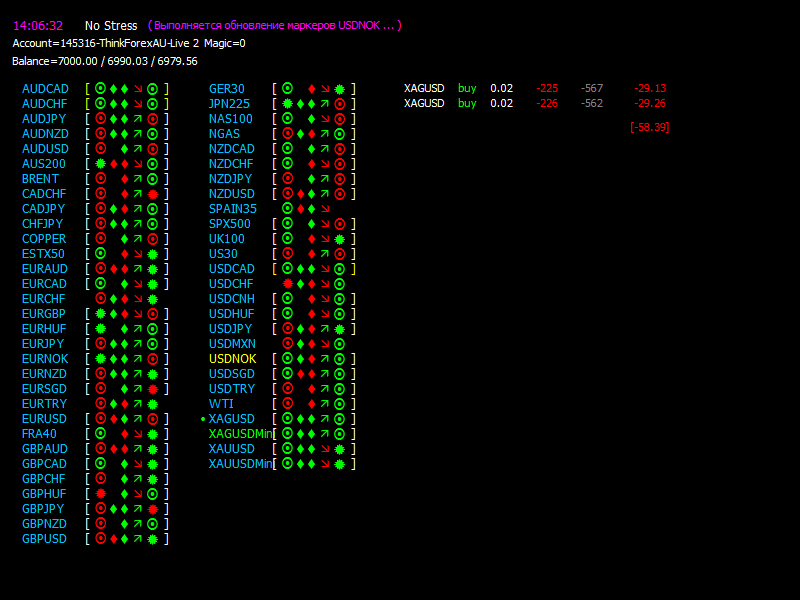Click the red starburst marker in GBPJPY row
The image size is (800, 600).
[153, 509]
